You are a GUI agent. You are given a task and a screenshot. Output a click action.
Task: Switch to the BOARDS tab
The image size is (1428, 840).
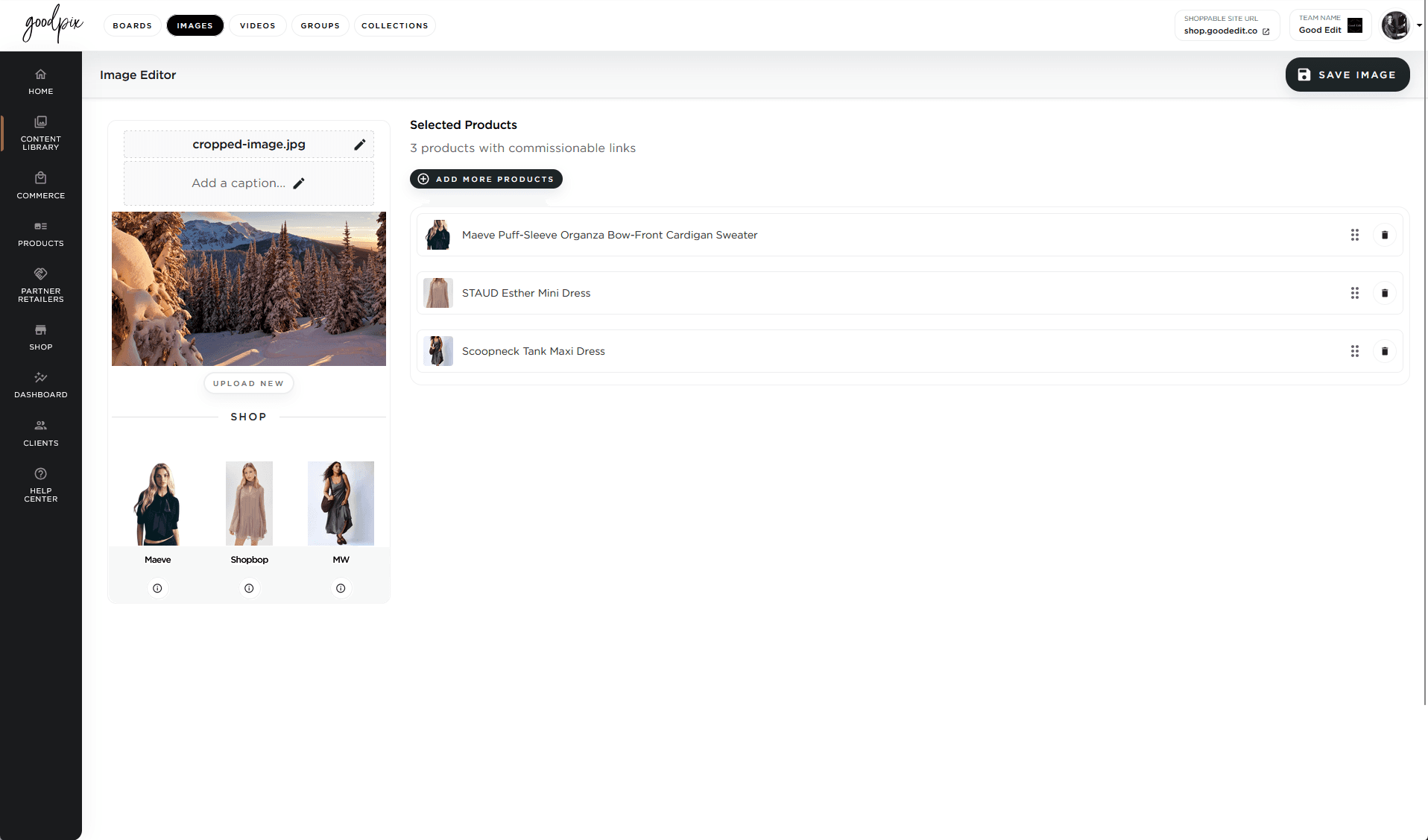(132, 25)
